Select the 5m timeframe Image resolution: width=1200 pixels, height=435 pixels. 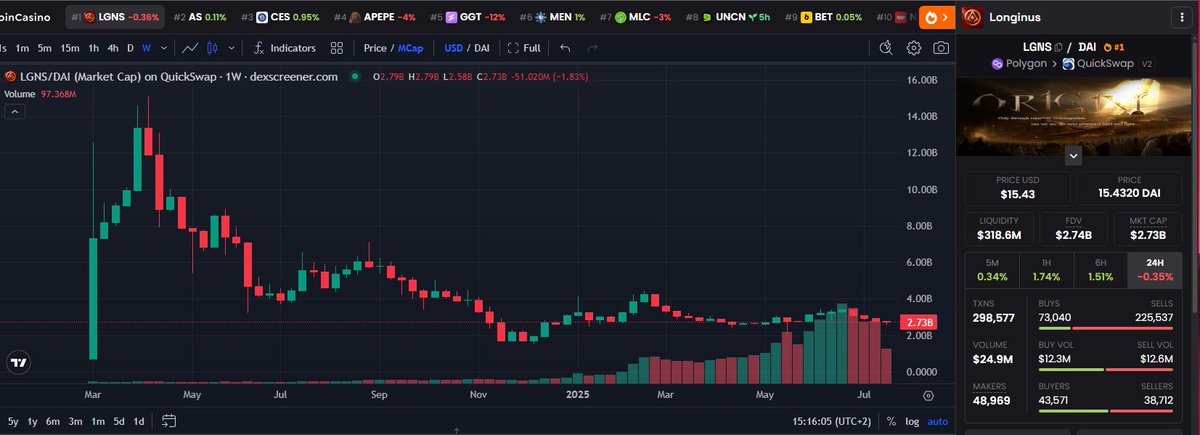44,48
